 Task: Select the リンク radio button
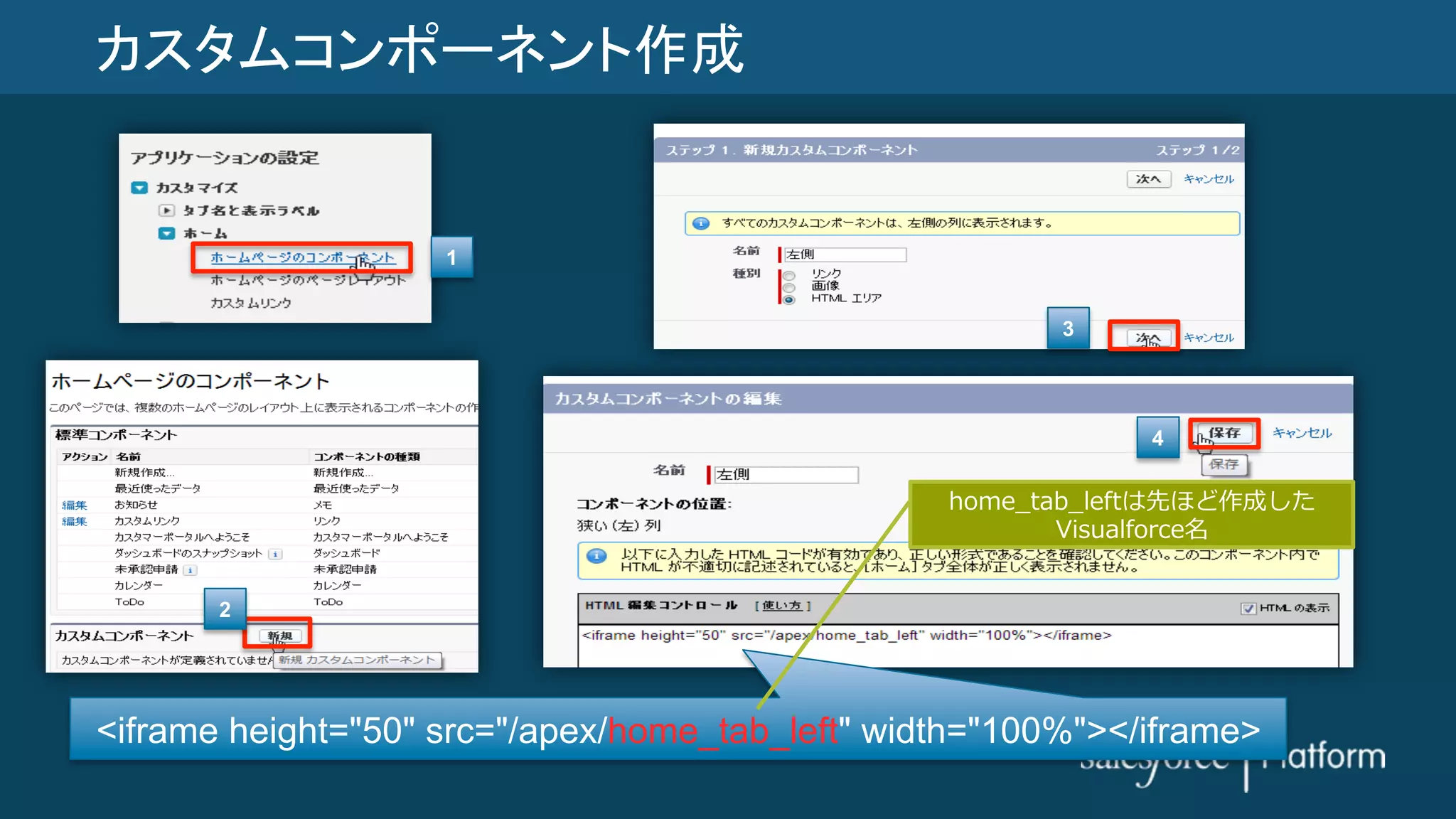click(789, 275)
